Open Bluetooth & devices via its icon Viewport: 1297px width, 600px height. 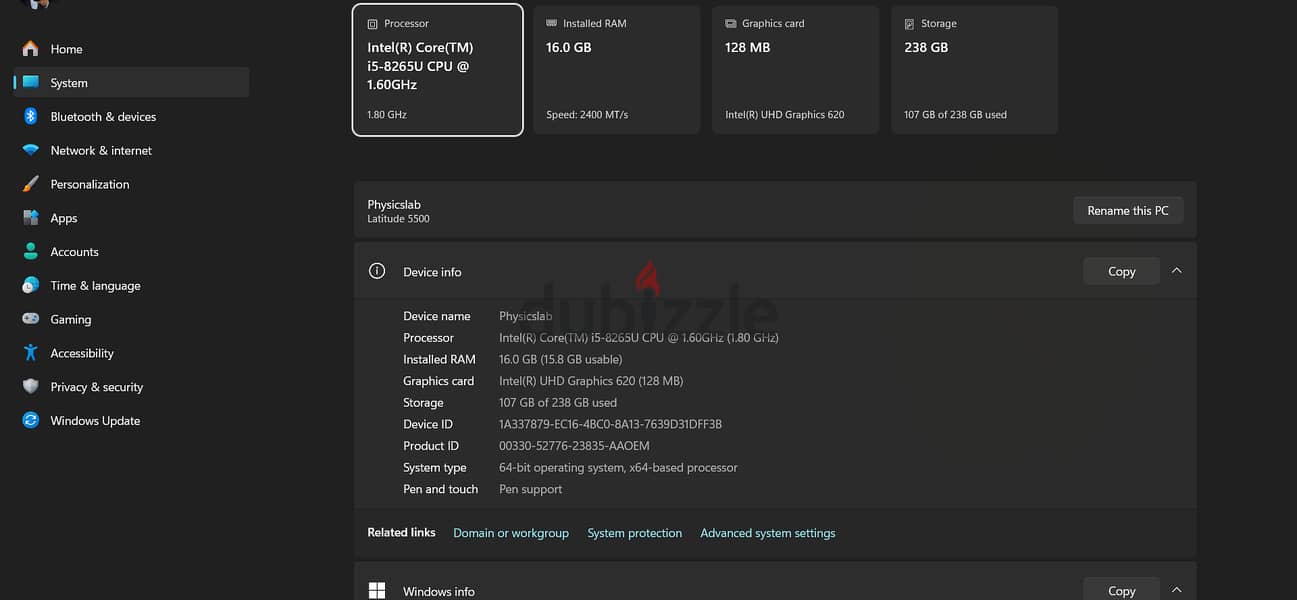point(30,117)
